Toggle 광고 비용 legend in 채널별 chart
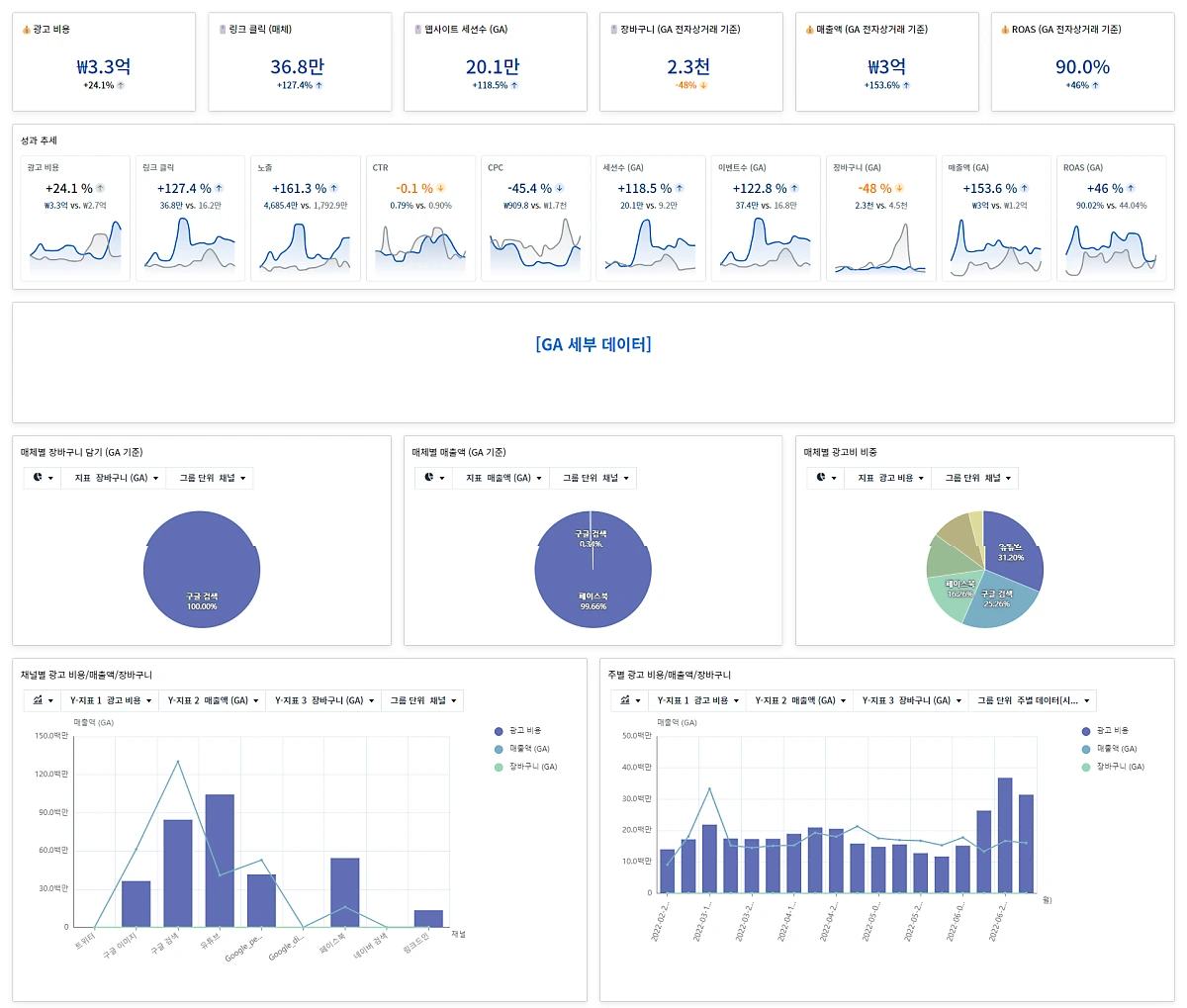Screen dimensions: 1187x1008 [x=517, y=731]
